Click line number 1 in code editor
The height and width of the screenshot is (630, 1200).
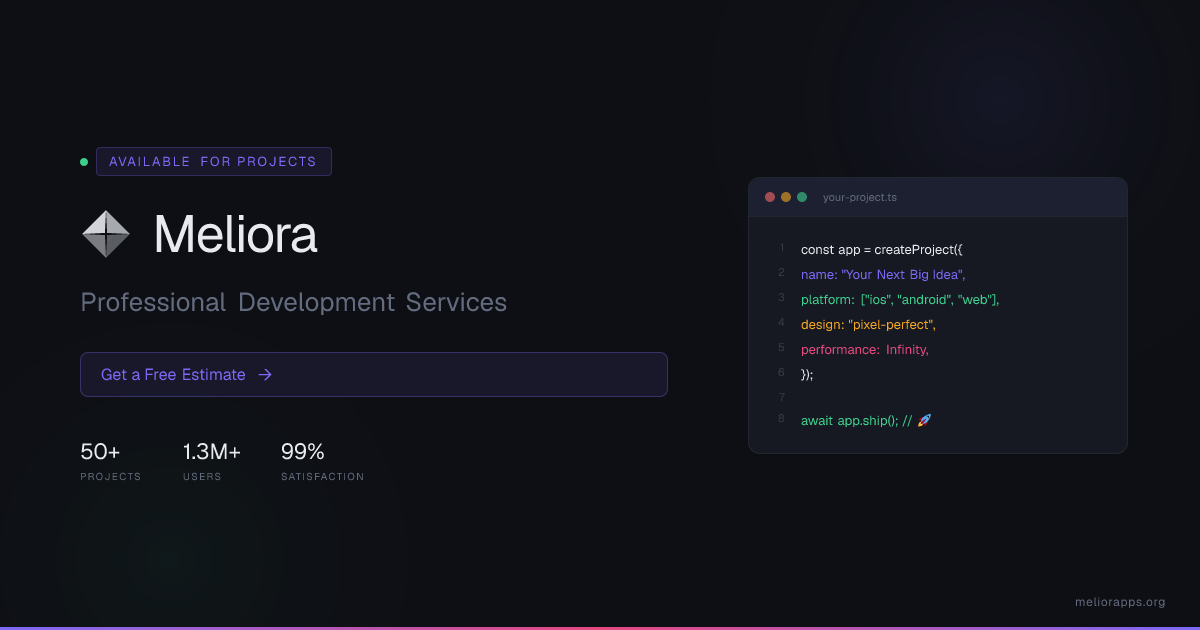pos(781,248)
